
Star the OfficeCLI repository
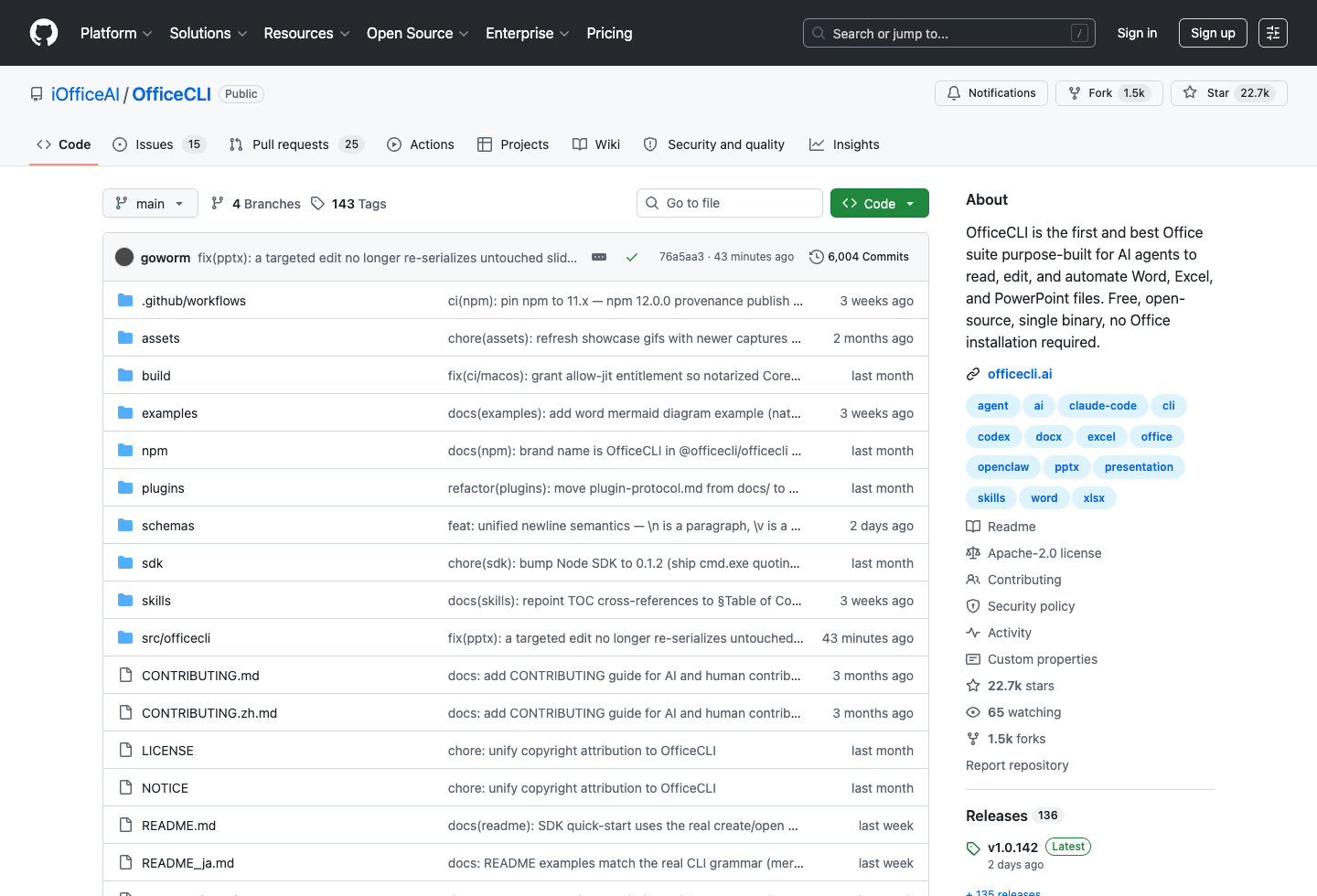tap(1229, 93)
